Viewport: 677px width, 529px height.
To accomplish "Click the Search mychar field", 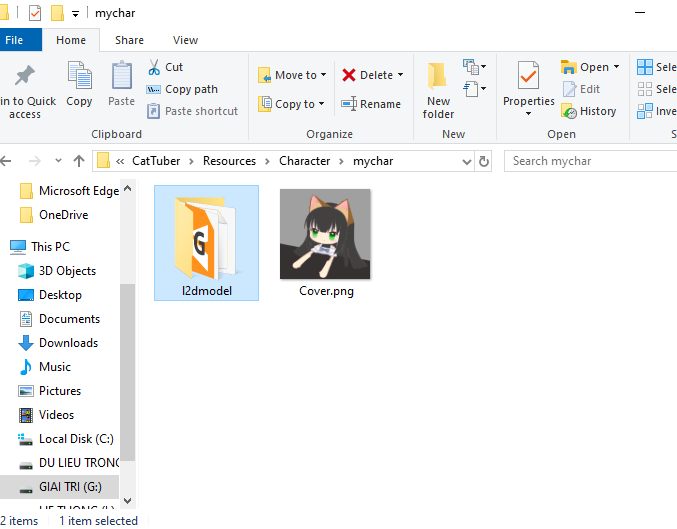I will tap(591, 161).
